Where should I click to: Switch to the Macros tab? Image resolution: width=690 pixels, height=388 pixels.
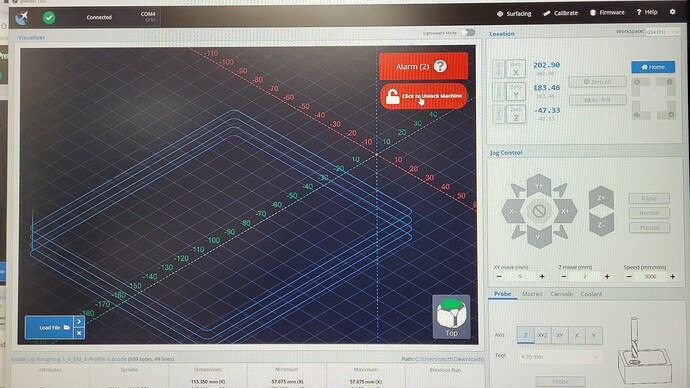pos(532,294)
